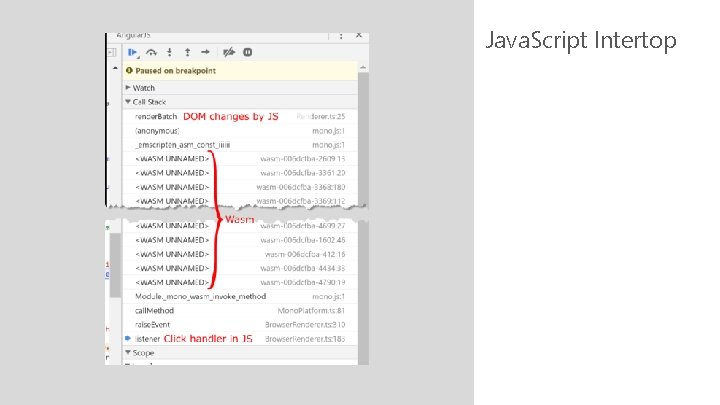Select _emscripten_asm_const_iiiii frame
The image size is (720, 405).
coord(240,145)
